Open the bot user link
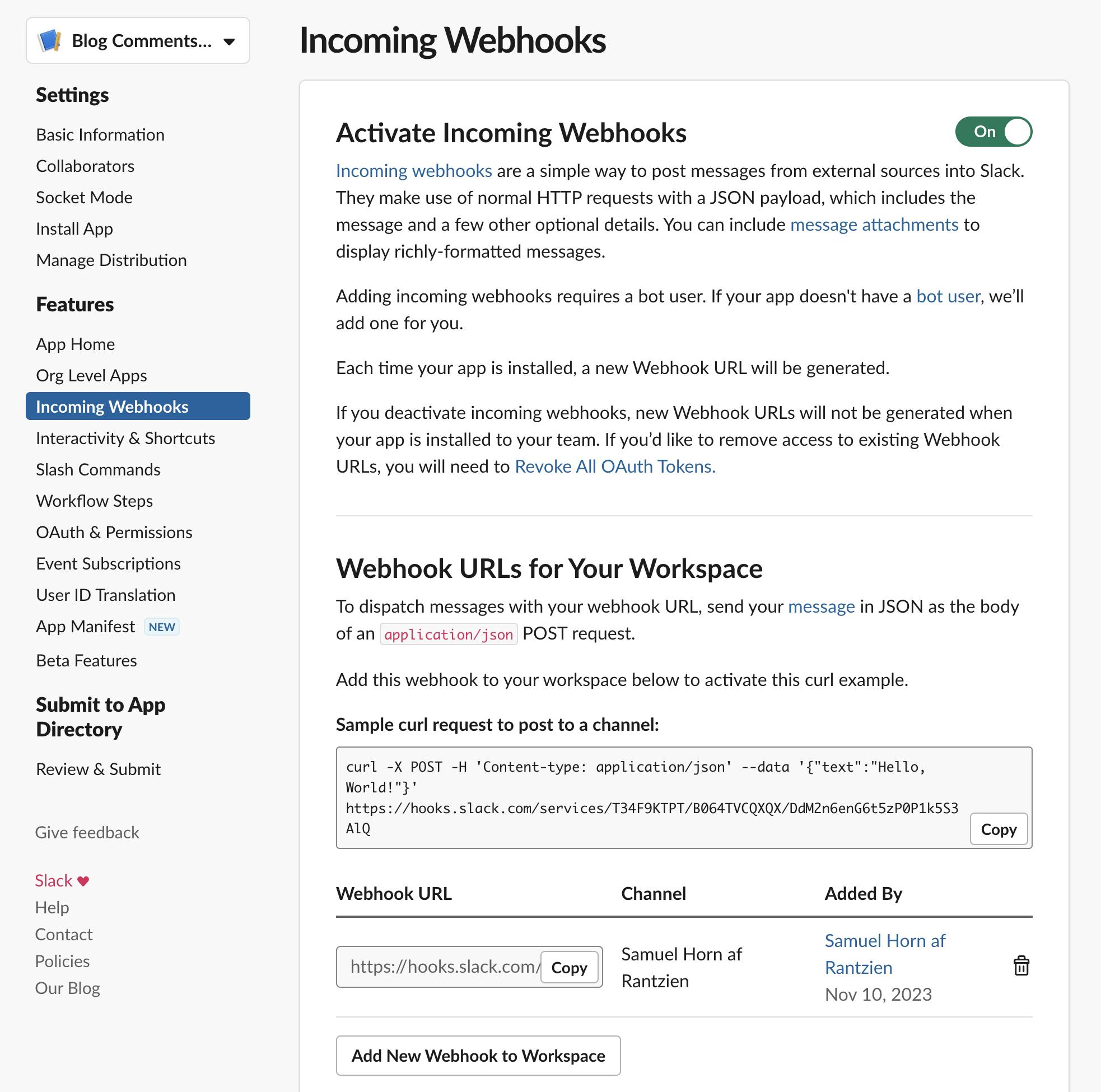 point(947,296)
